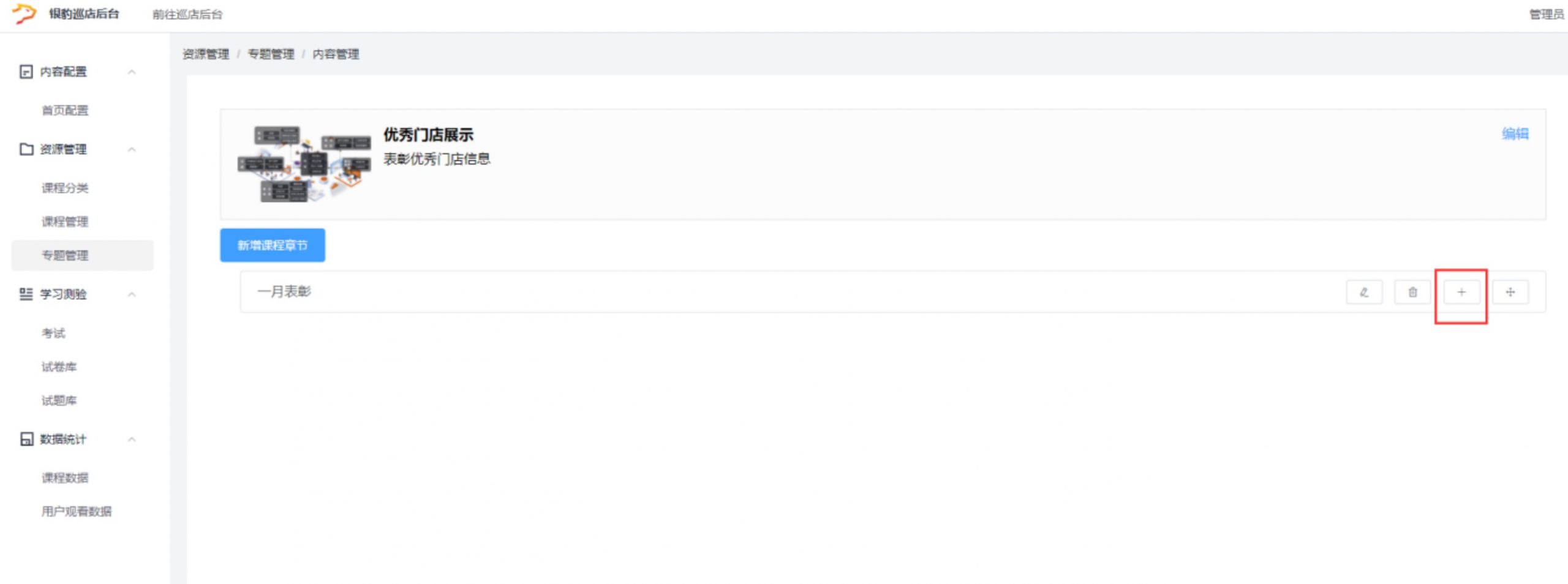Click the blue 新增课程章节 button
This screenshot has width=1568, height=584.
tap(272, 245)
